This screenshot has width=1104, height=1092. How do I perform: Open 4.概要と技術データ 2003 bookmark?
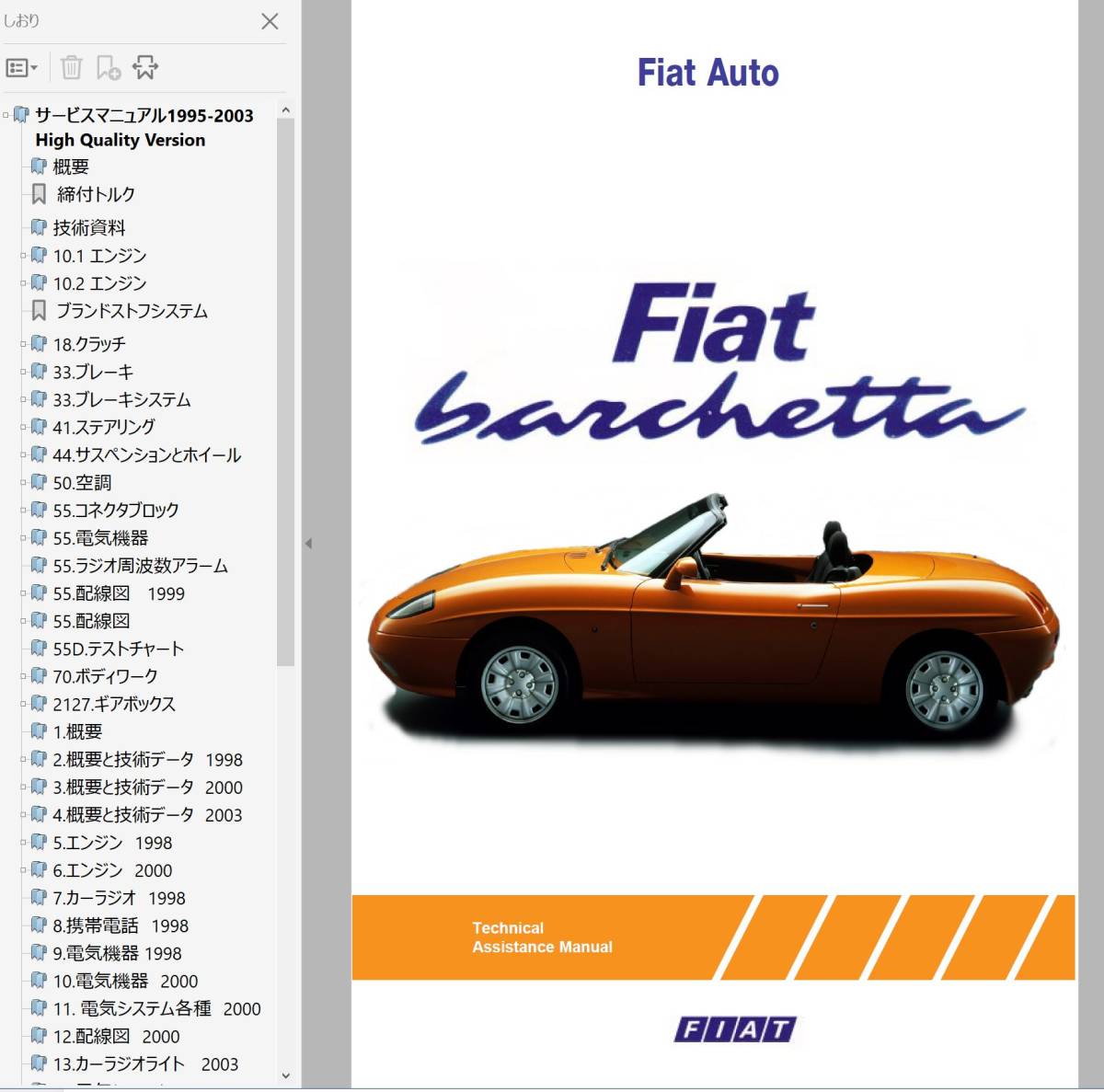click(x=147, y=814)
